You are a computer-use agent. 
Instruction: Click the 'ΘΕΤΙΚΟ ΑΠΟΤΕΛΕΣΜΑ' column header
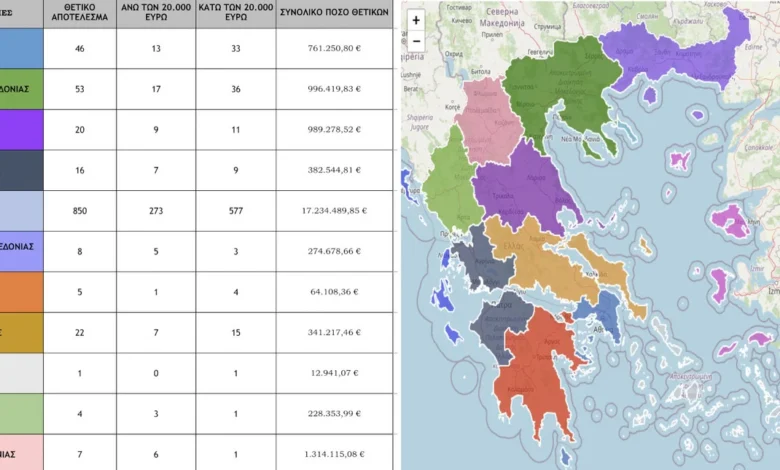tap(79, 12)
